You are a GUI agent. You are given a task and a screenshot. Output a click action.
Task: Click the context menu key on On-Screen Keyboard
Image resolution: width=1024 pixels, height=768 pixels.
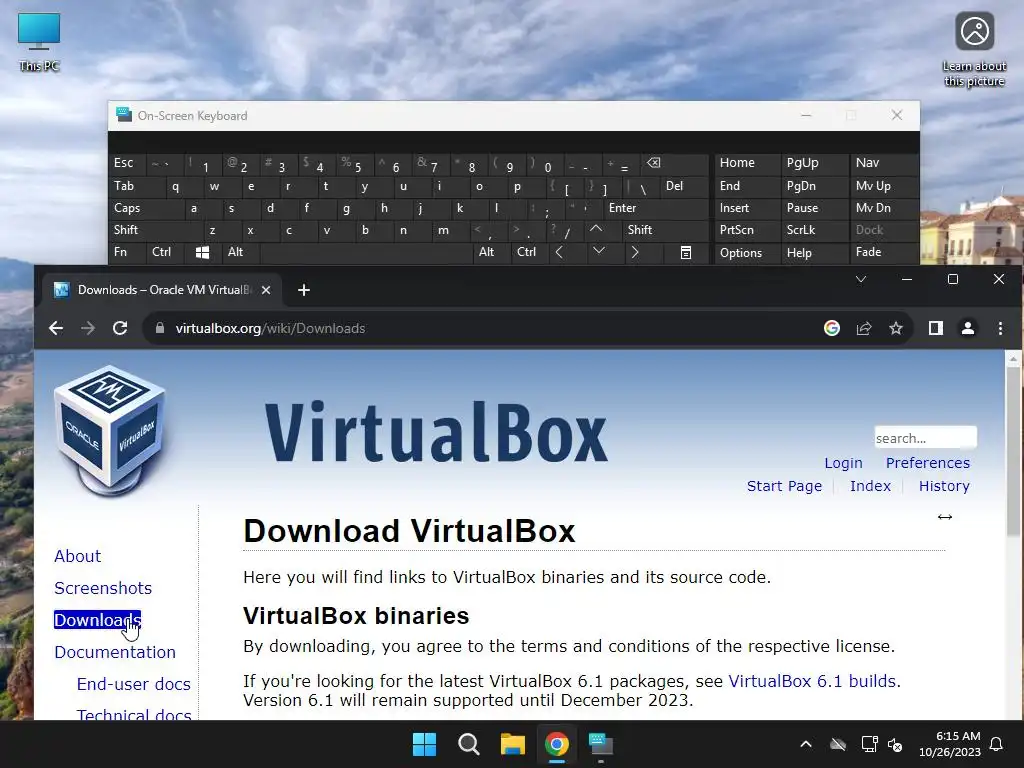click(686, 253)
